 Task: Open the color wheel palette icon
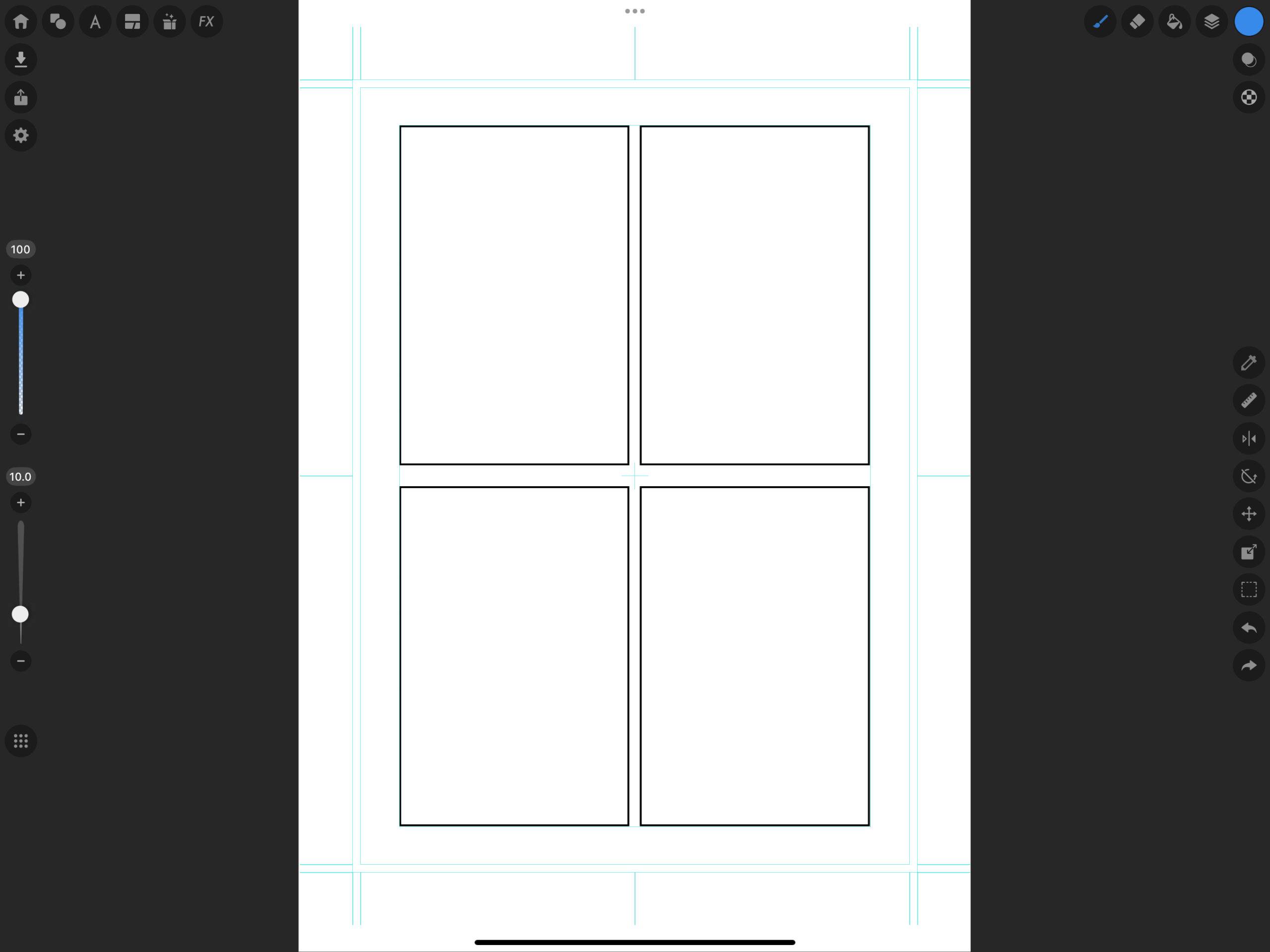pos(1249,98)
